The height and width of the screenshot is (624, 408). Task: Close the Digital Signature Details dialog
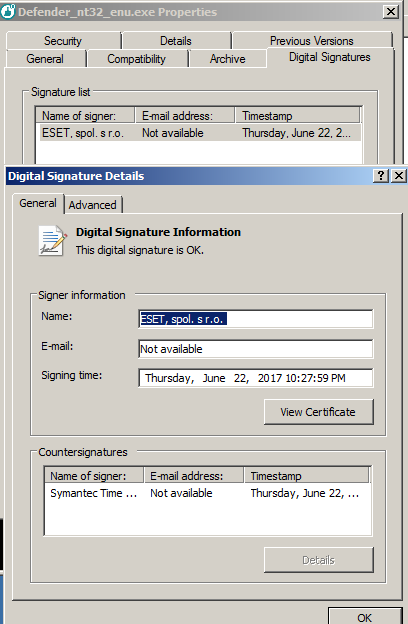pyautogui.click(x=399, y=176)
